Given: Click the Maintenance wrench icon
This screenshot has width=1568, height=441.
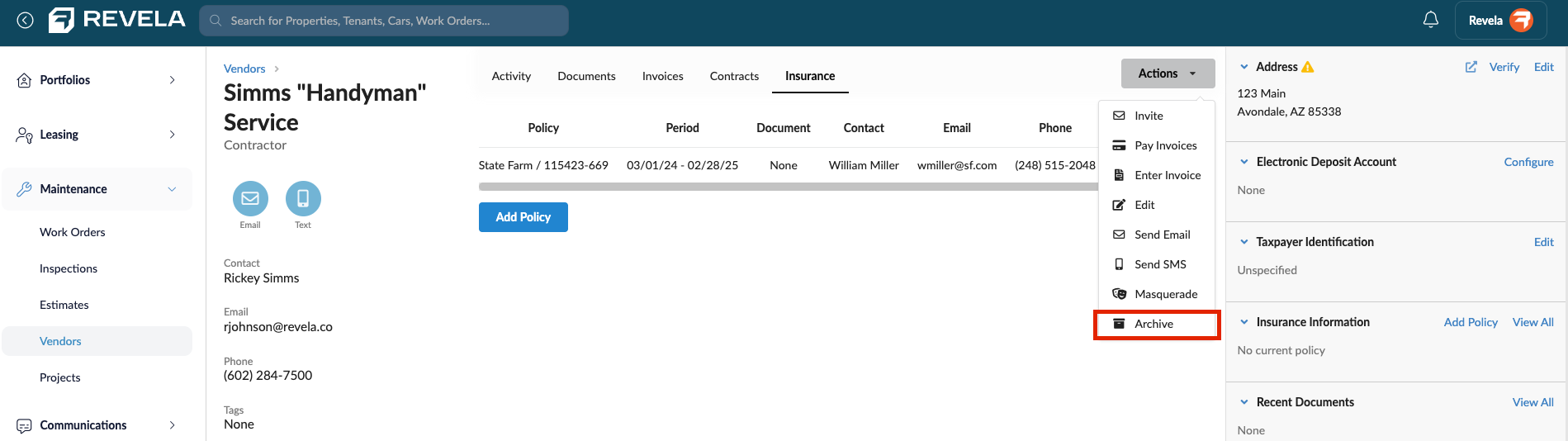Looking at the screenshot, I should coord(25,189).
